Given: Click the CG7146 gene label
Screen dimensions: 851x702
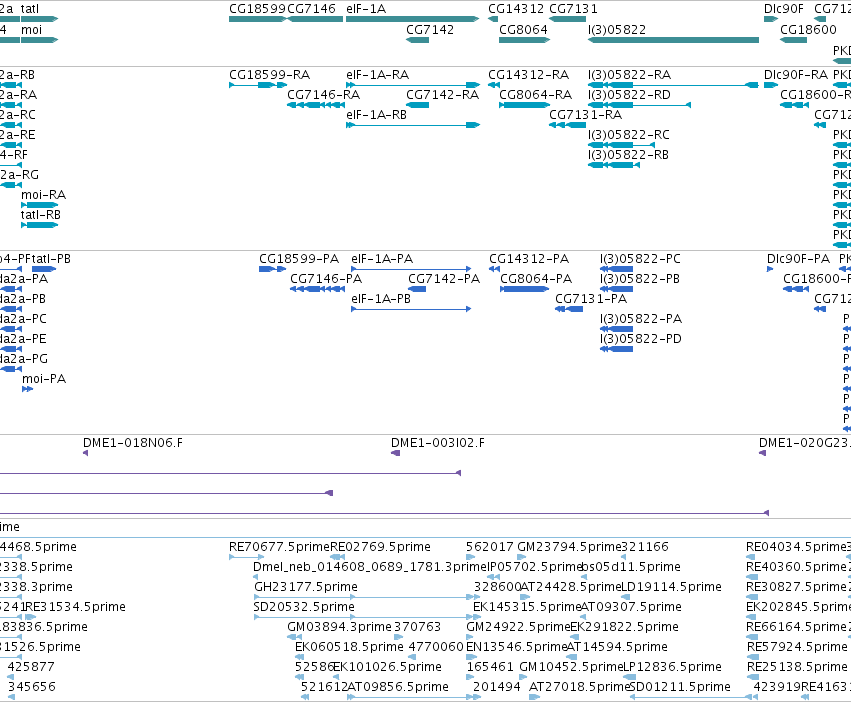Looking at the screenshot, I should coord(312,9).
